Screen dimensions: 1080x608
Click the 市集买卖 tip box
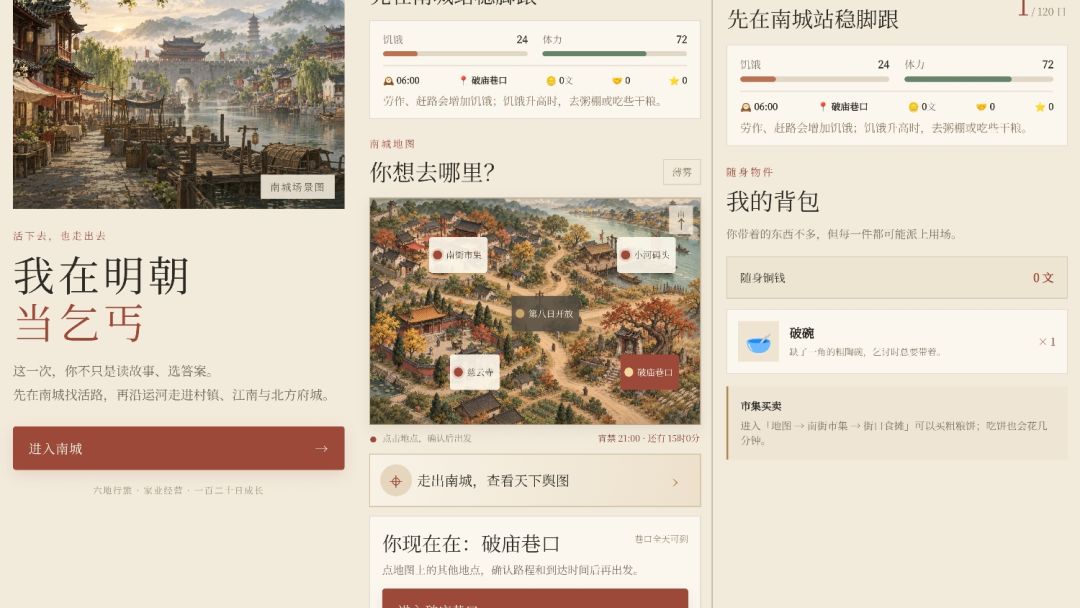(897, 423)
